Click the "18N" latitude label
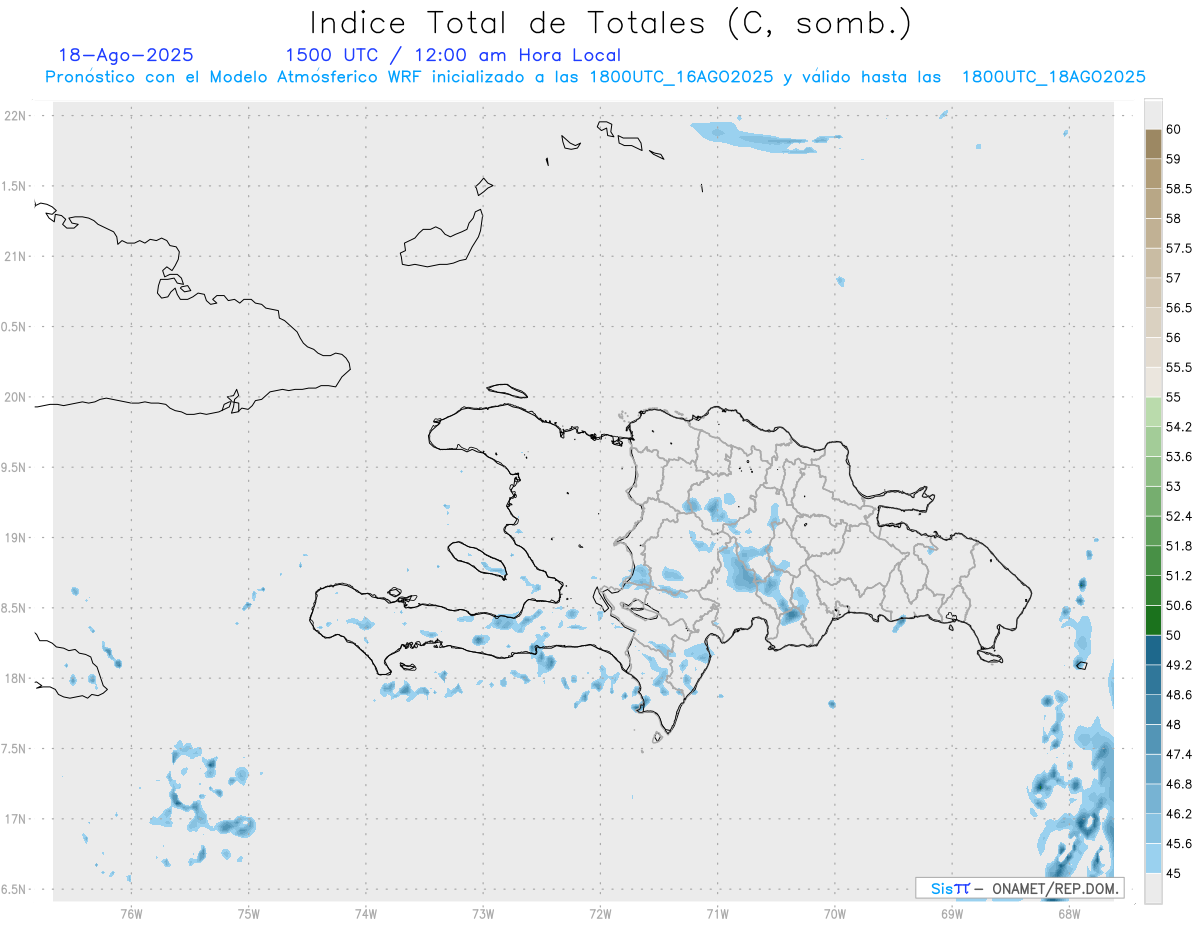This screenshot has width=1200, height=927. 17,679
